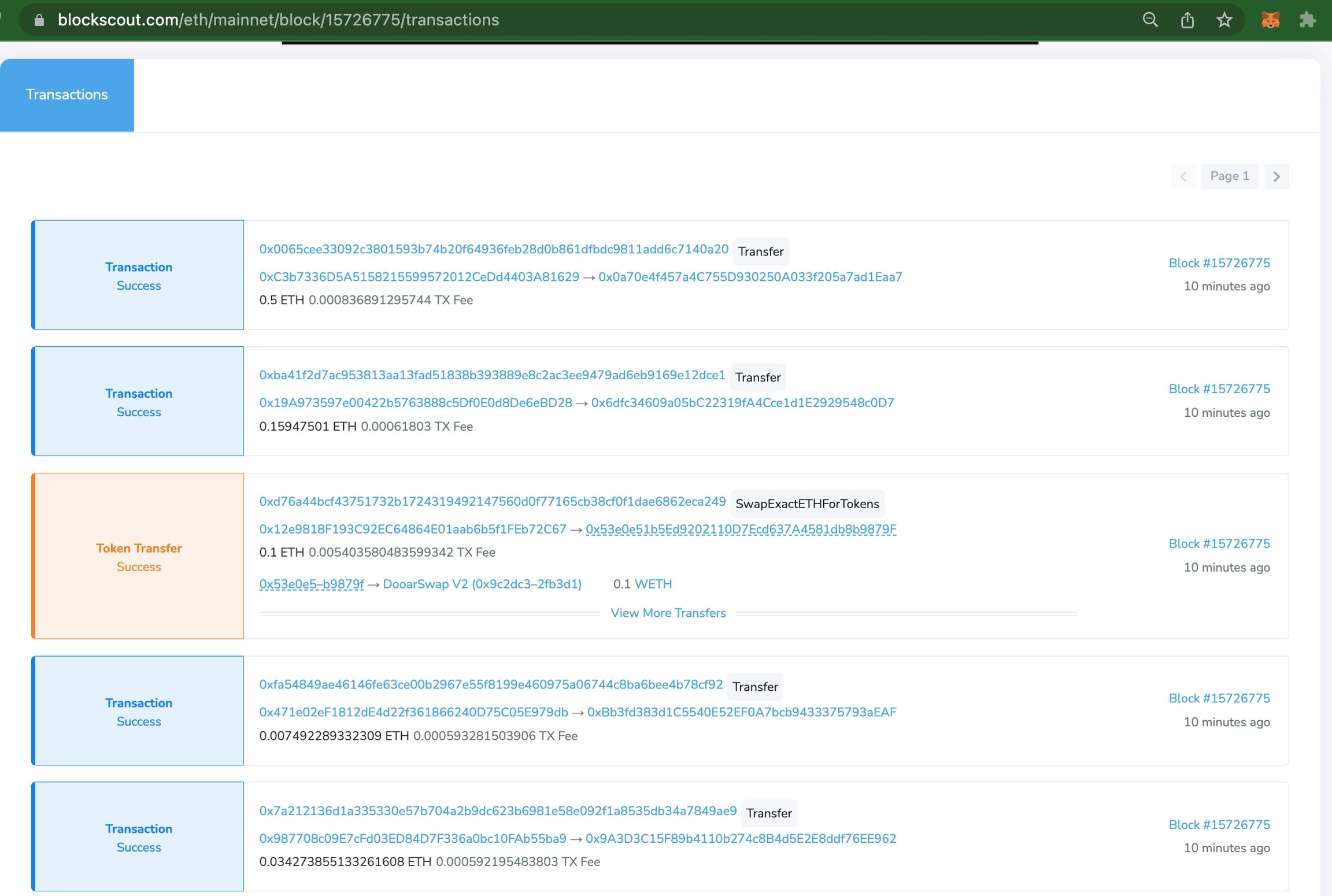Open the DooarSwap V2 contract link
The height and width of the screenshot is (896, 1332).
click(482, 584)
